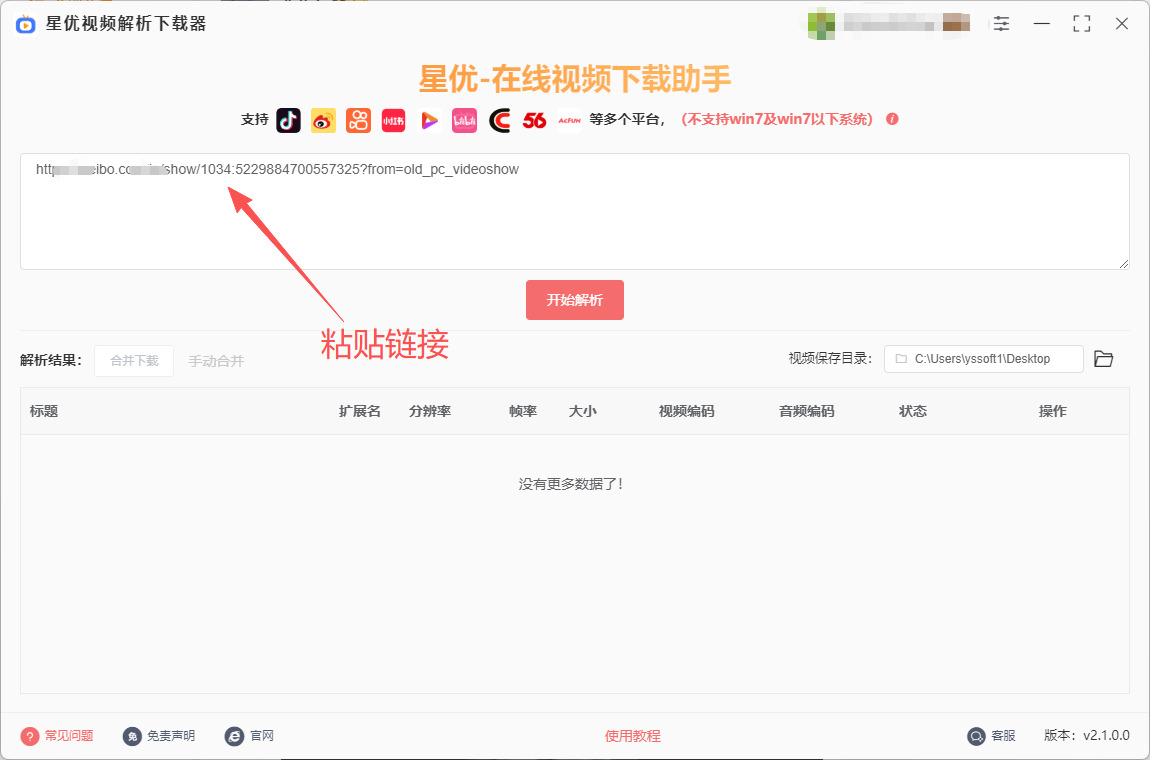Click the app logo in title bar
The image size is (1150, 760).
(26, 24)
